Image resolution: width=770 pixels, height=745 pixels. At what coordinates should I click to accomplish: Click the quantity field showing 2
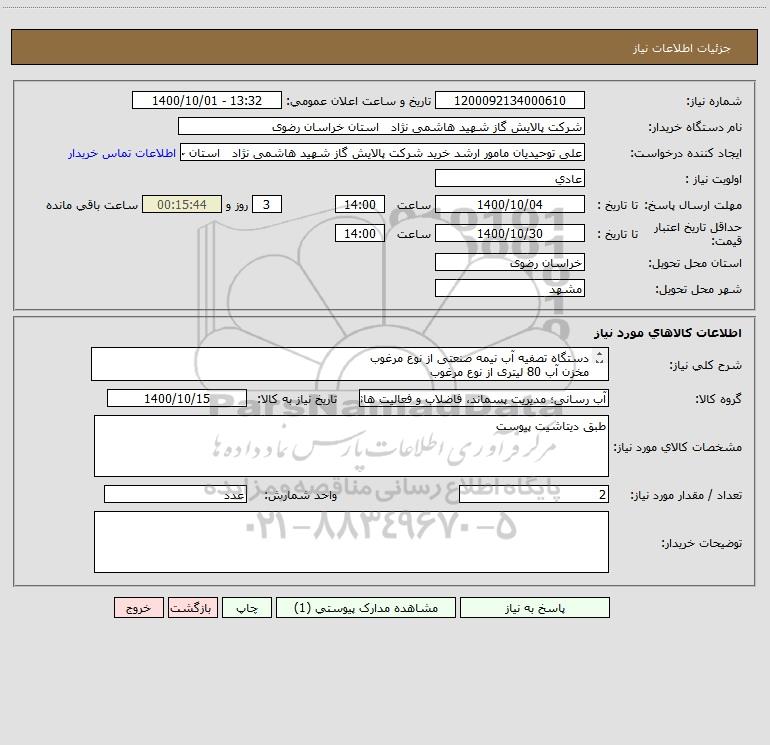tap(534, 495)
